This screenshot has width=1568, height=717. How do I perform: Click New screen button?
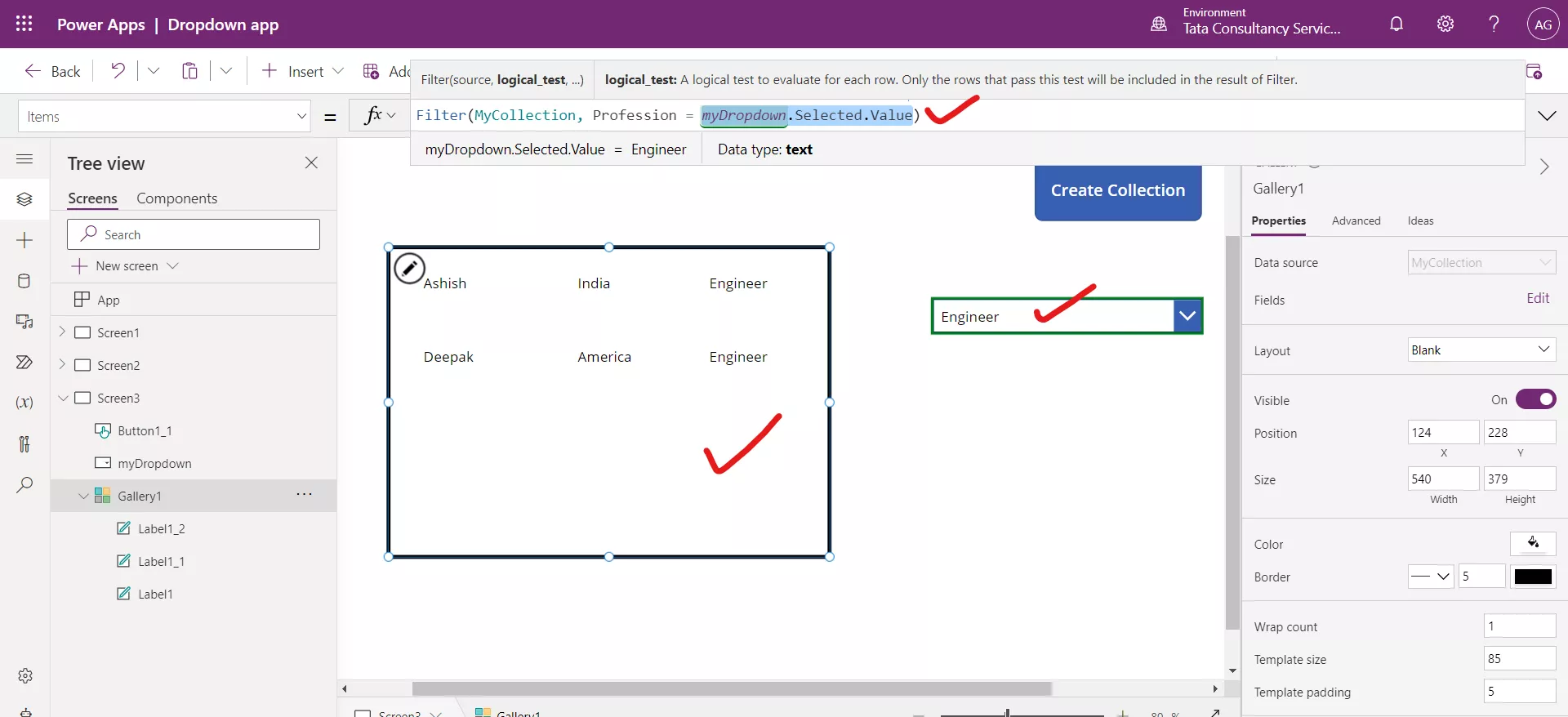click(x=125, y=266)
